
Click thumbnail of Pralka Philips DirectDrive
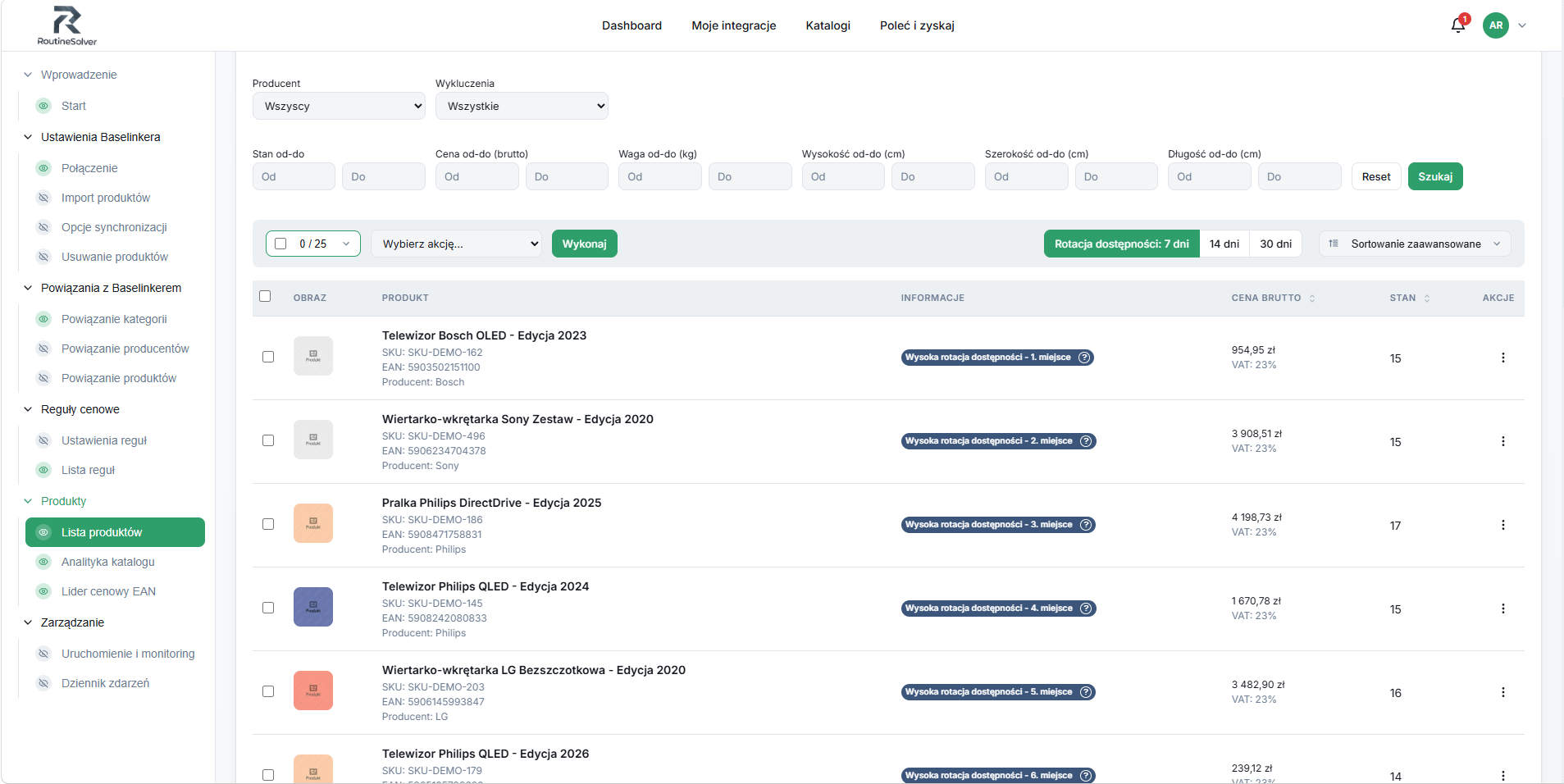point(313,523)
